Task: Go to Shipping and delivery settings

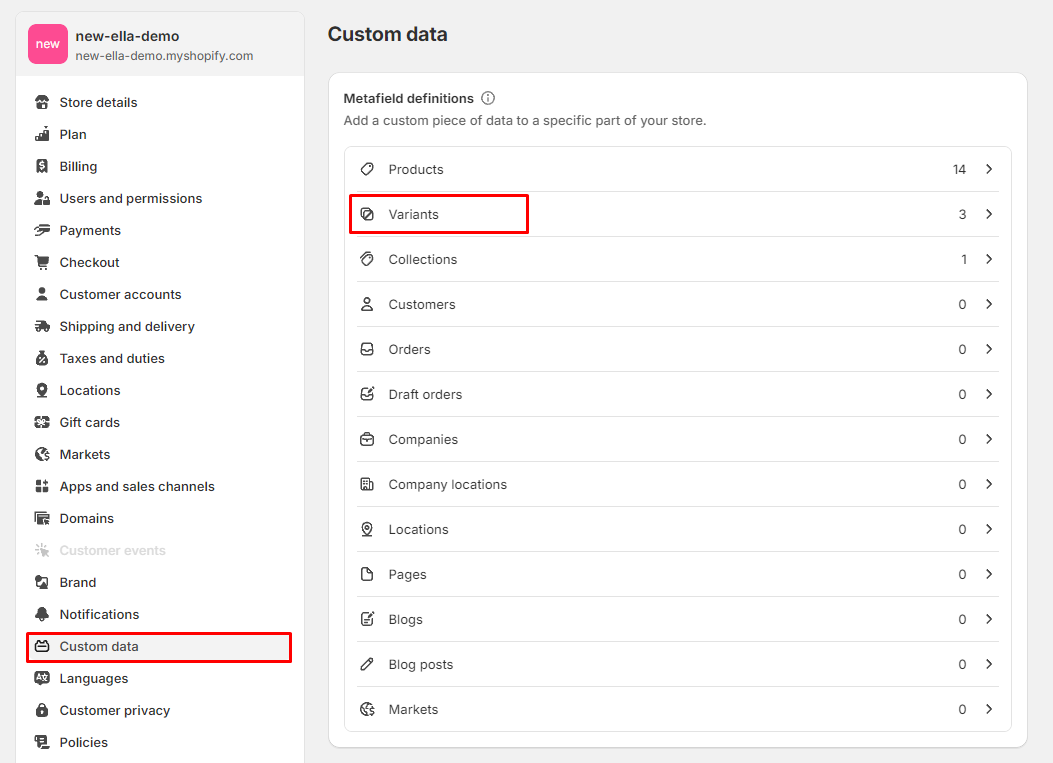Action: click(127, 326)
